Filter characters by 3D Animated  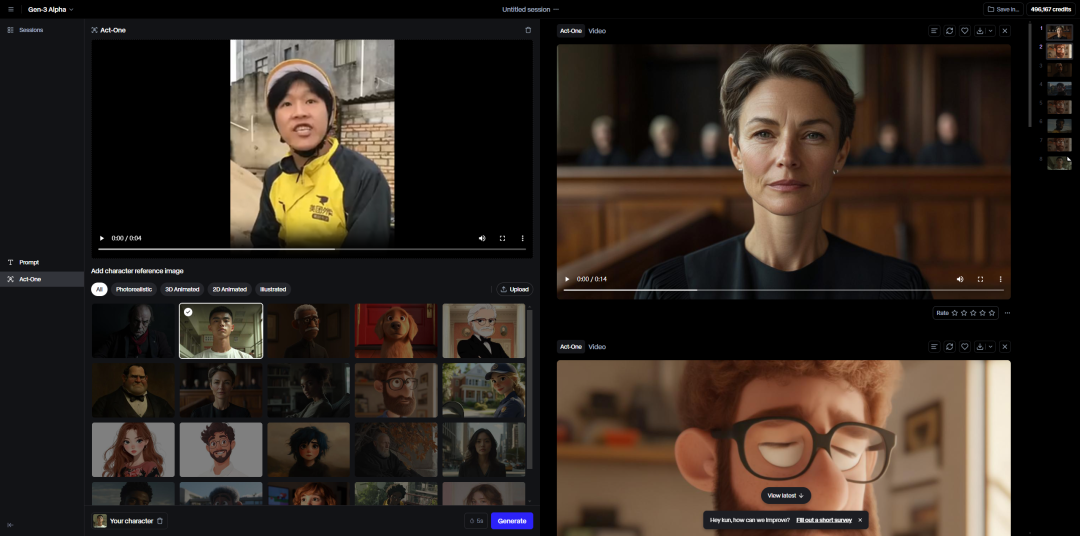tap(182, 289)
